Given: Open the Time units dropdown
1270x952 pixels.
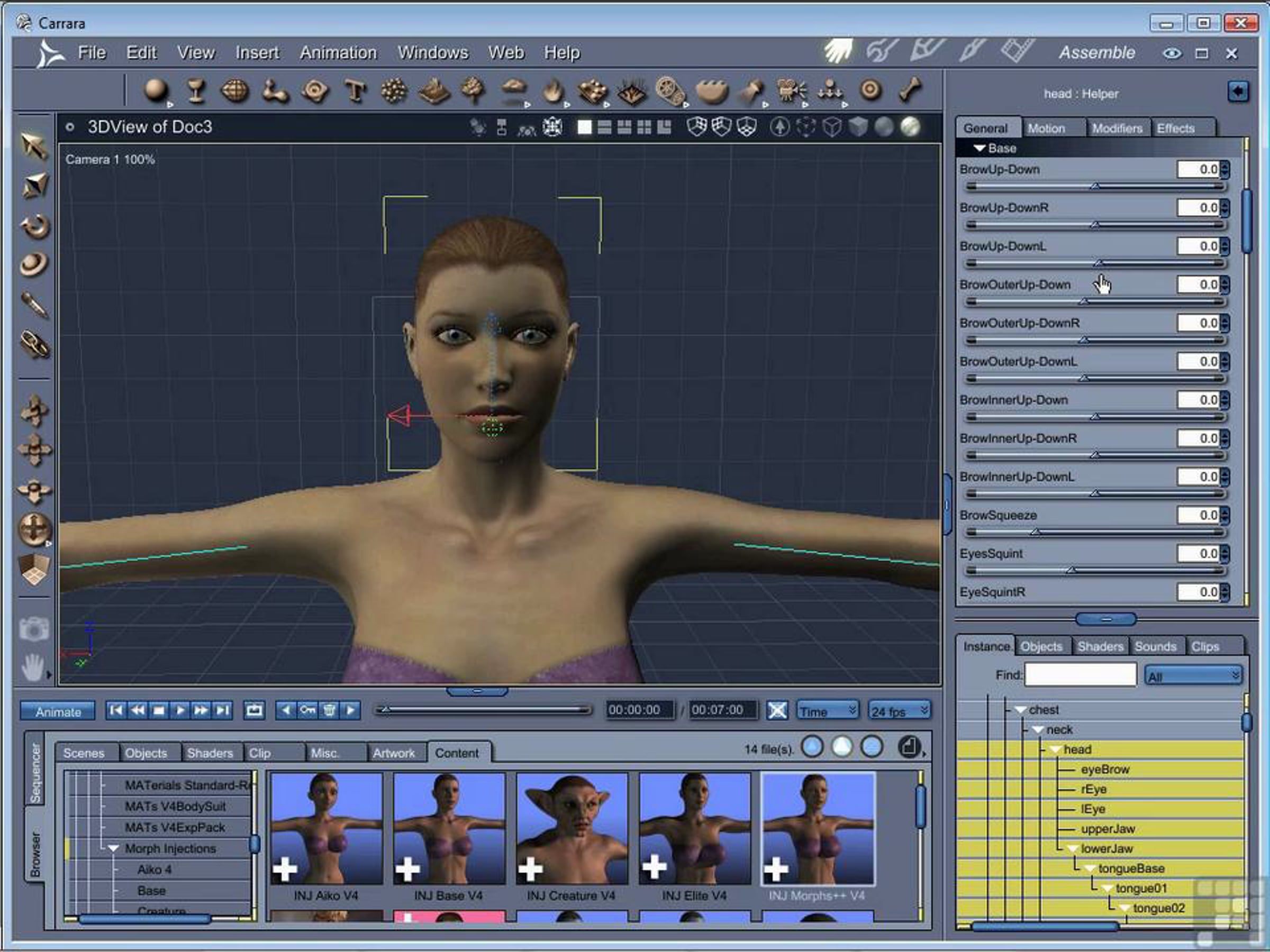Looking at the screenshot, I should click(x=827, y=711).
